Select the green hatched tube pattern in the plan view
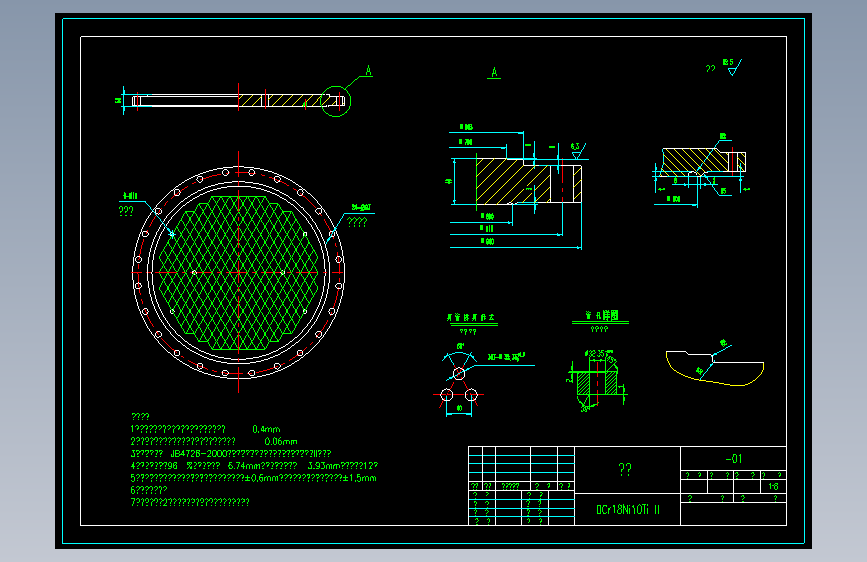This screenshot has width=867, height=562. [238, 273]
